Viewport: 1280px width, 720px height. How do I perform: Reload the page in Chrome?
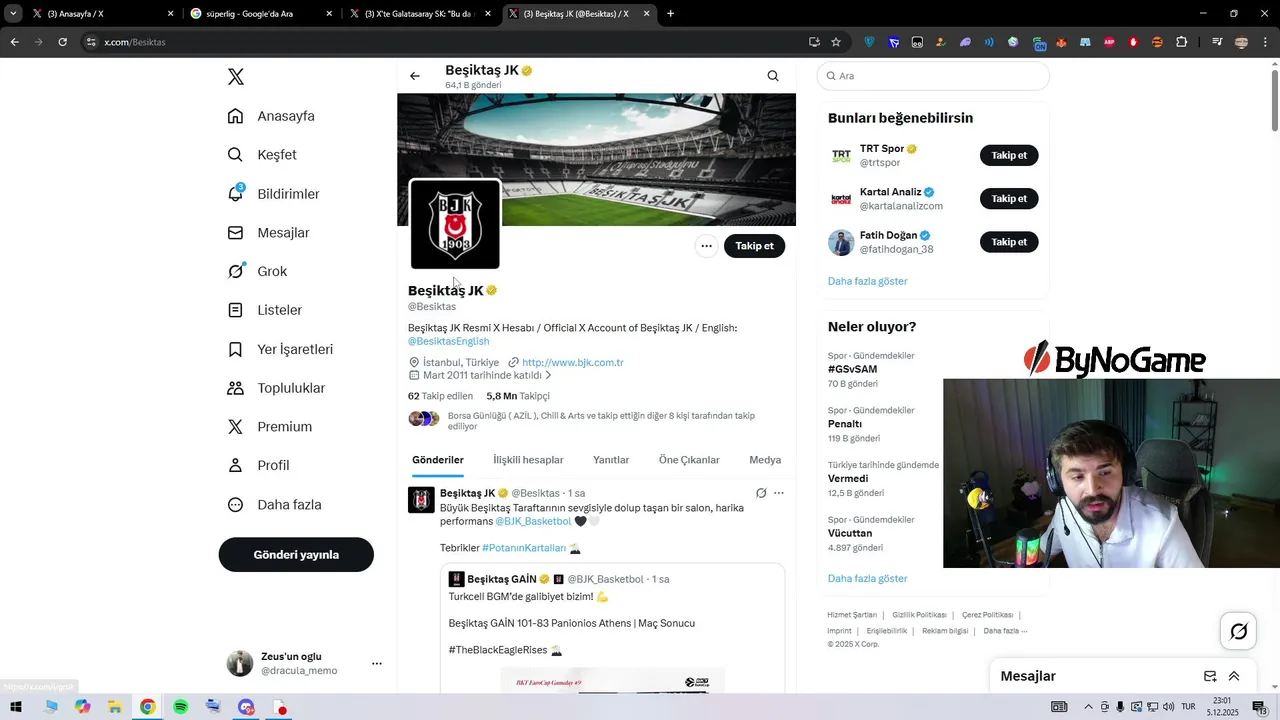click(62, 42)
